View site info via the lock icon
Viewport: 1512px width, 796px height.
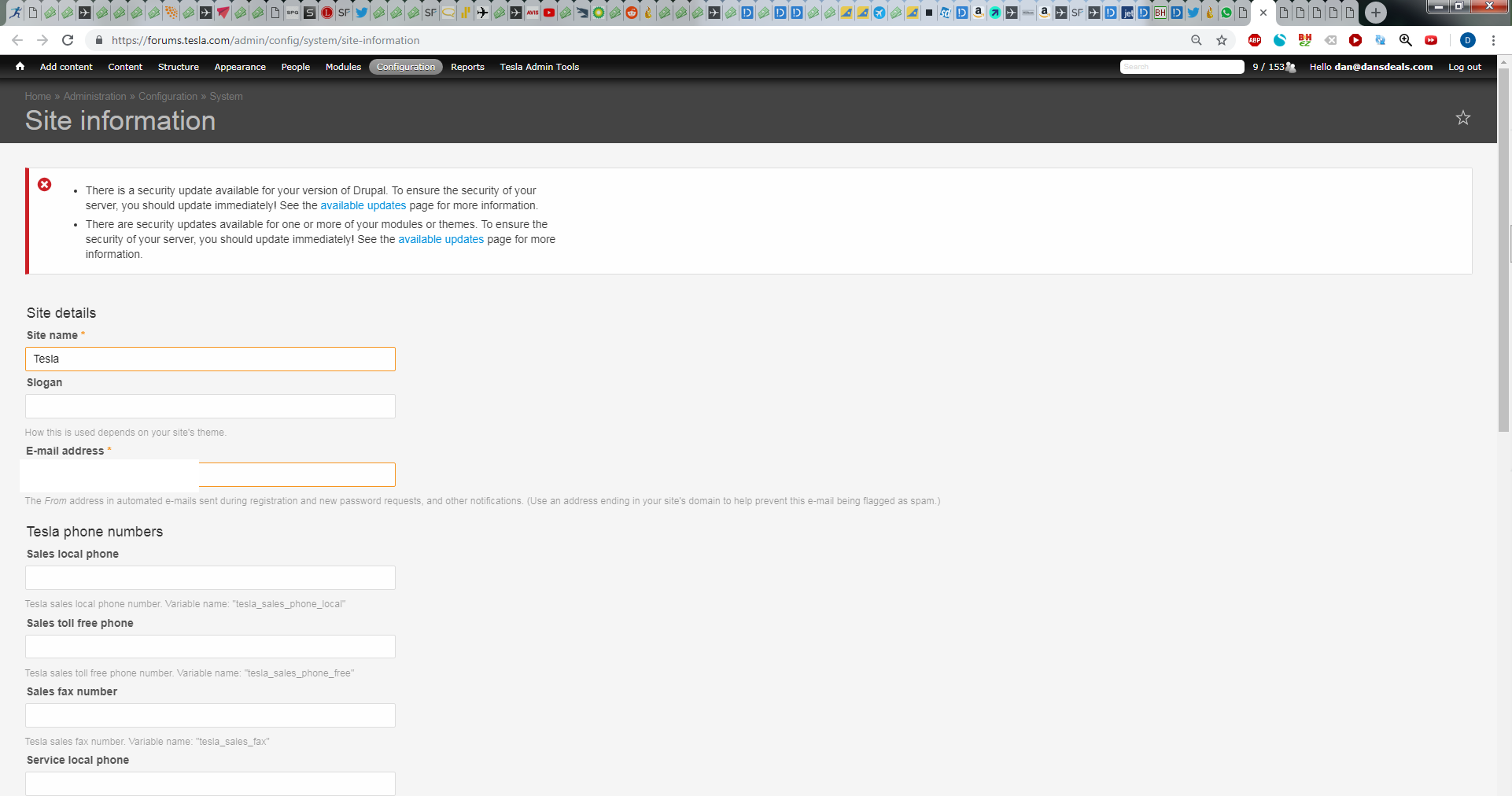(x=99, y=40)
